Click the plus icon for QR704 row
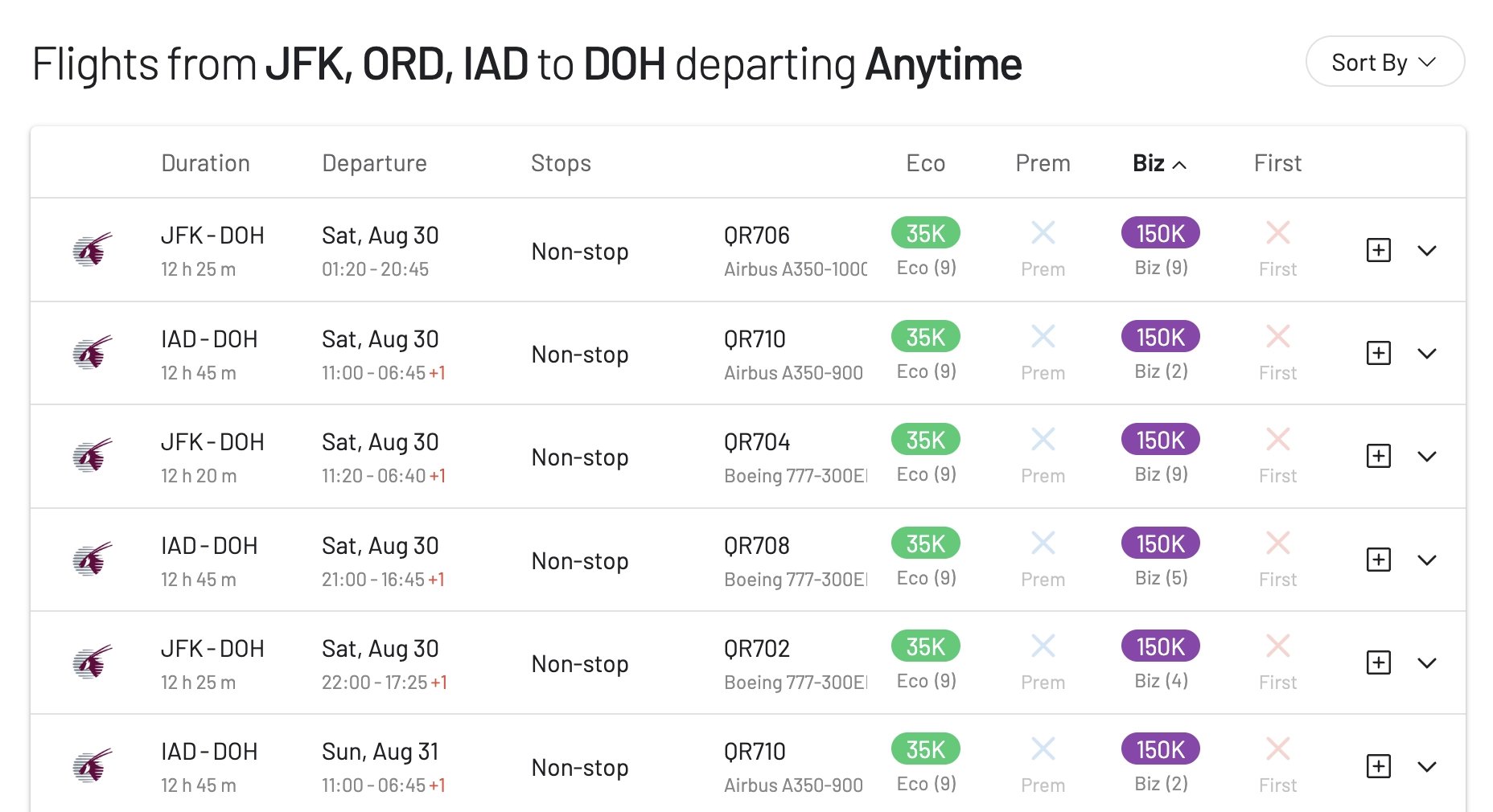This screenshot has width=1493, height=812. coord(1379,456)
